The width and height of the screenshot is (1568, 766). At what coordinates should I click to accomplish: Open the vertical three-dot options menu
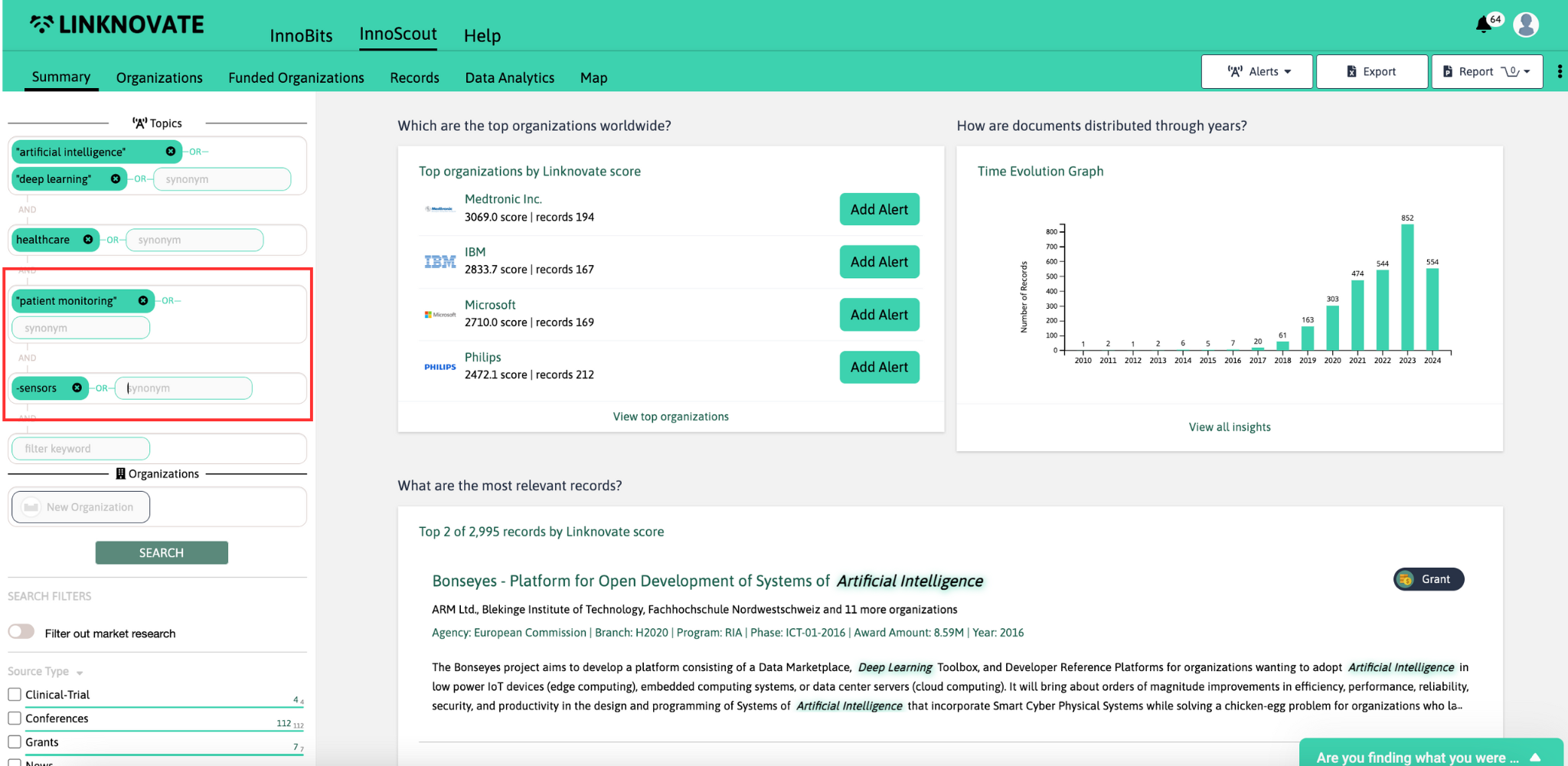pyautogui.click(x=1560, y=71)
